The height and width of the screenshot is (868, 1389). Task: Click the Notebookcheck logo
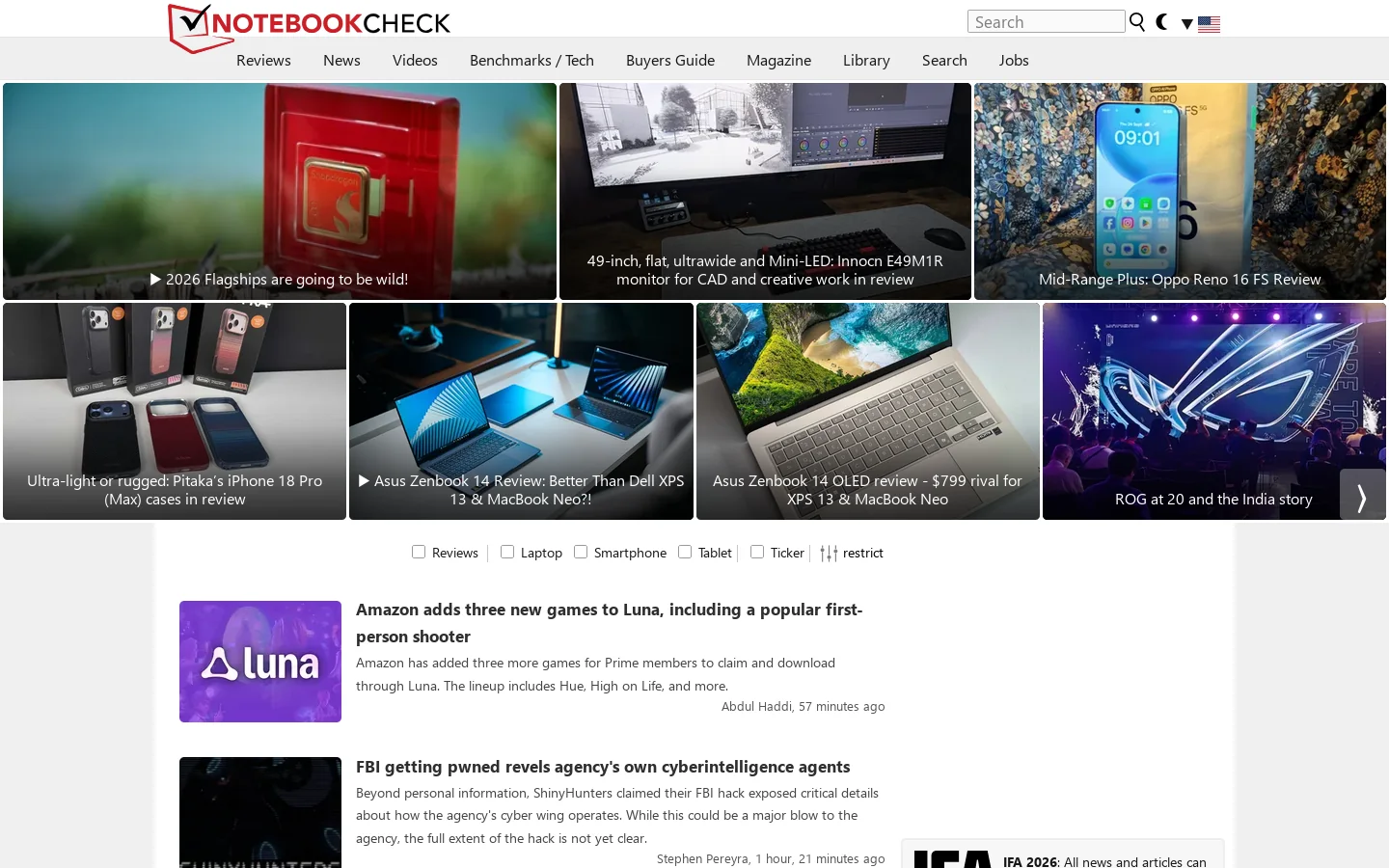(x=309, y=27)
